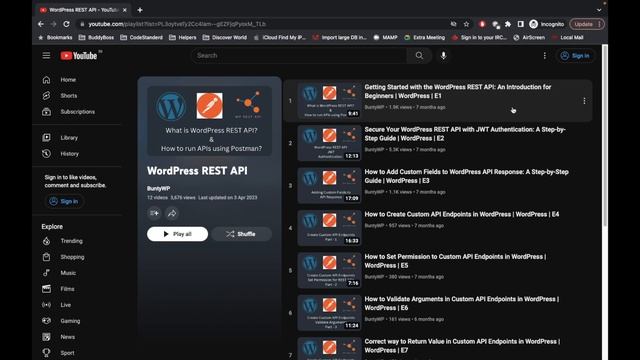Open Subscriptions in the sidebar

(76, 111)
